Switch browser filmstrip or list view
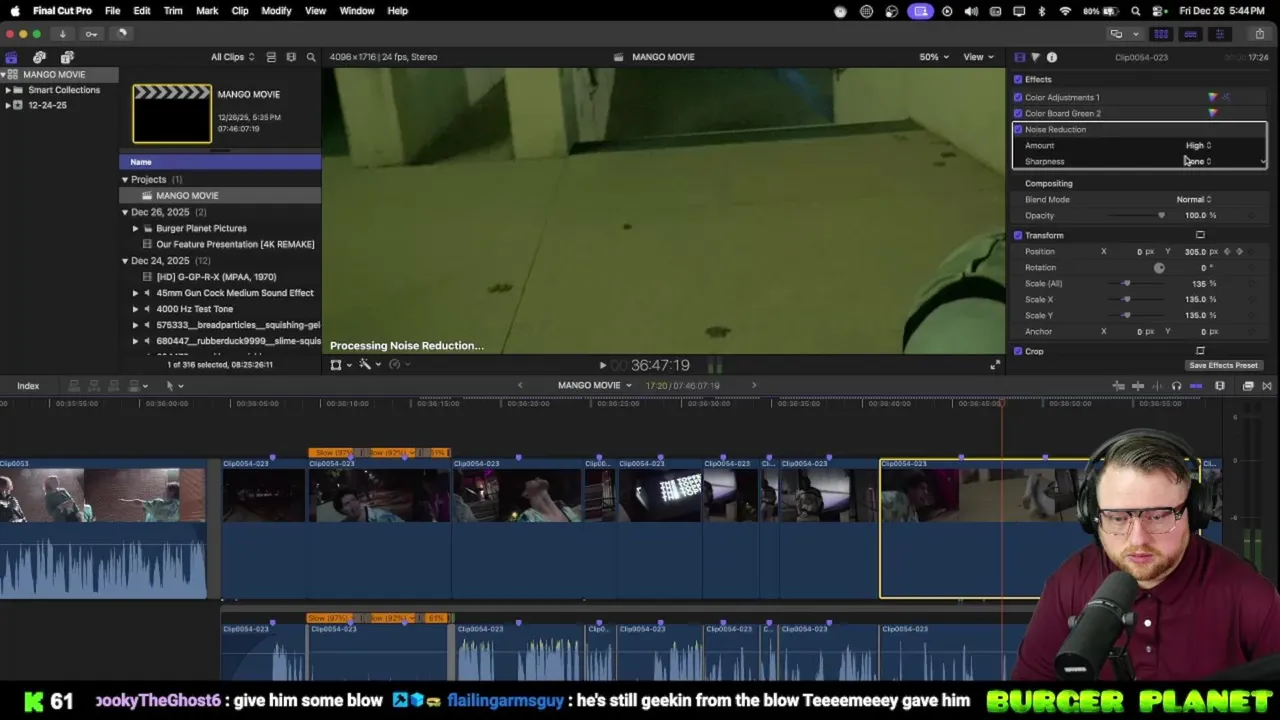The height and width of the screenshot is (720, 1280). click(x=271, y=57)
